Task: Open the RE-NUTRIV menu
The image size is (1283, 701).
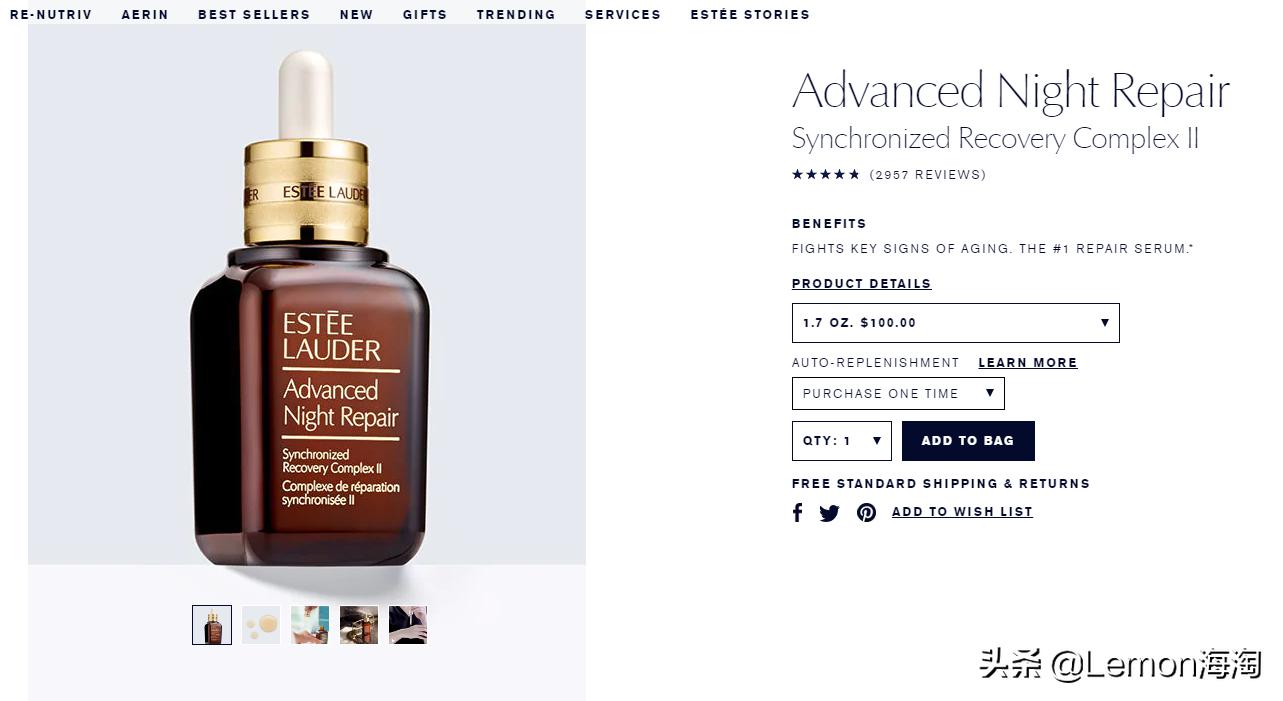Action: pyautogui.click(x=51, y=14)
